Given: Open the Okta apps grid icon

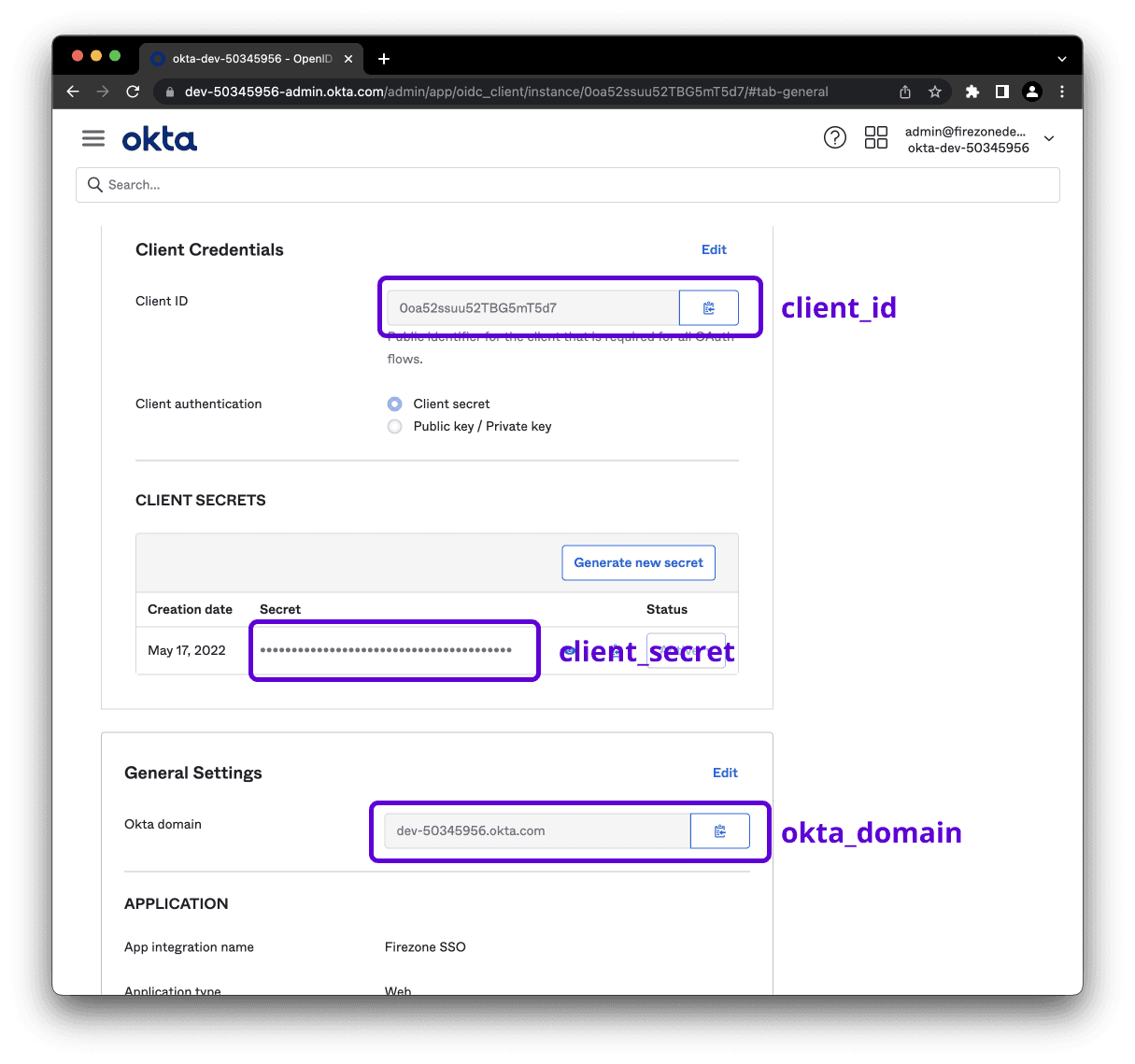Looking at the screenshot, I should (875, 136).
